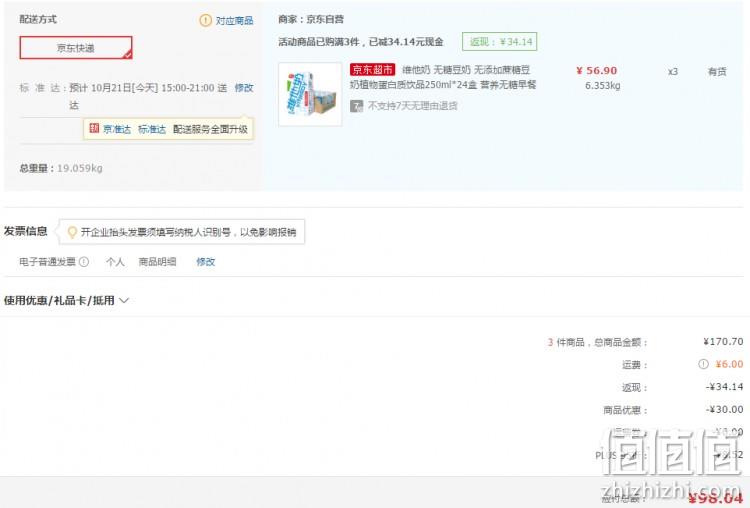Click the 运费 ¥6.00 amount
This screenshot has width=750, height=508.
(x=729, y=364)
